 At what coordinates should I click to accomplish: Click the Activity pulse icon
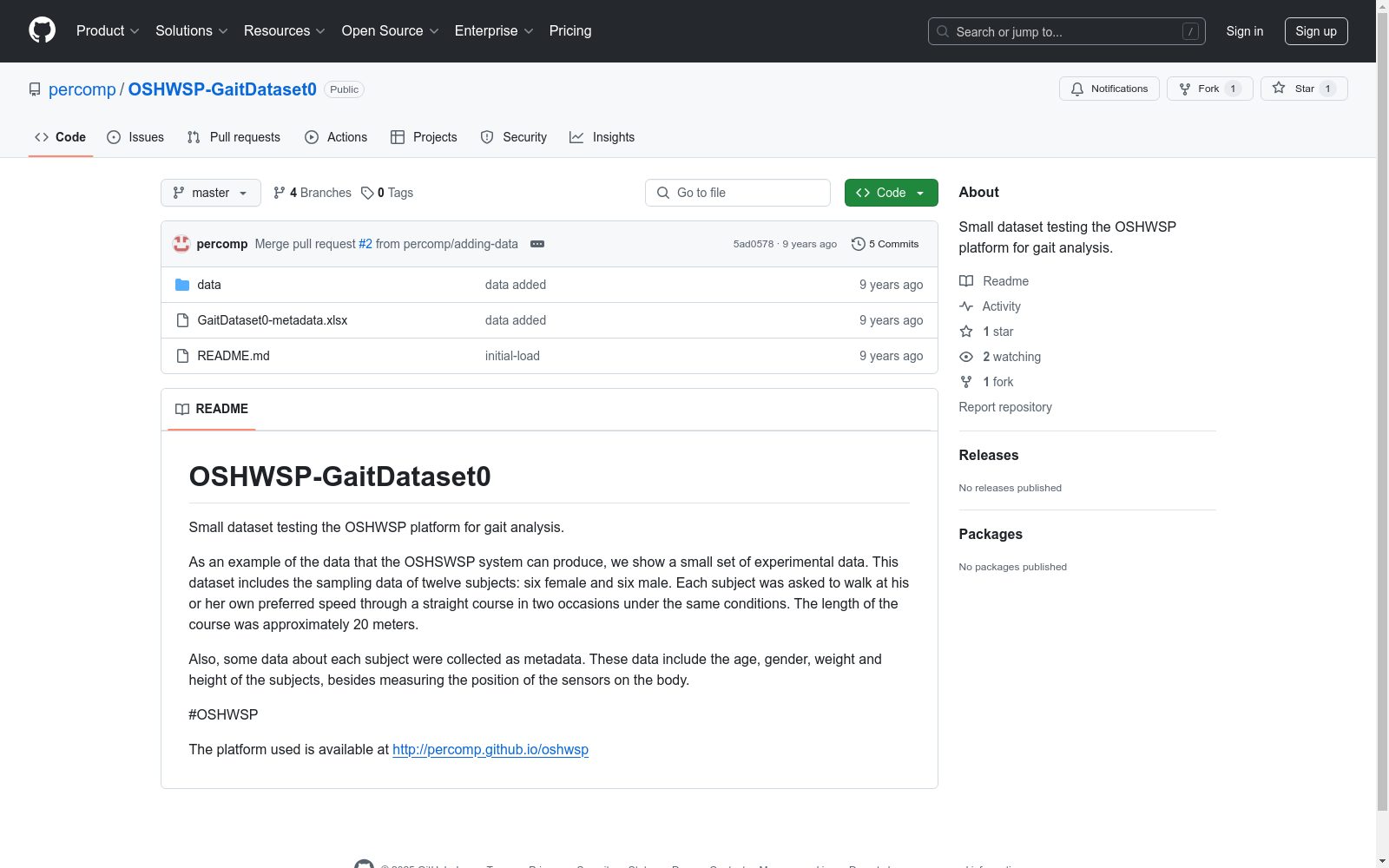[966, 306]
